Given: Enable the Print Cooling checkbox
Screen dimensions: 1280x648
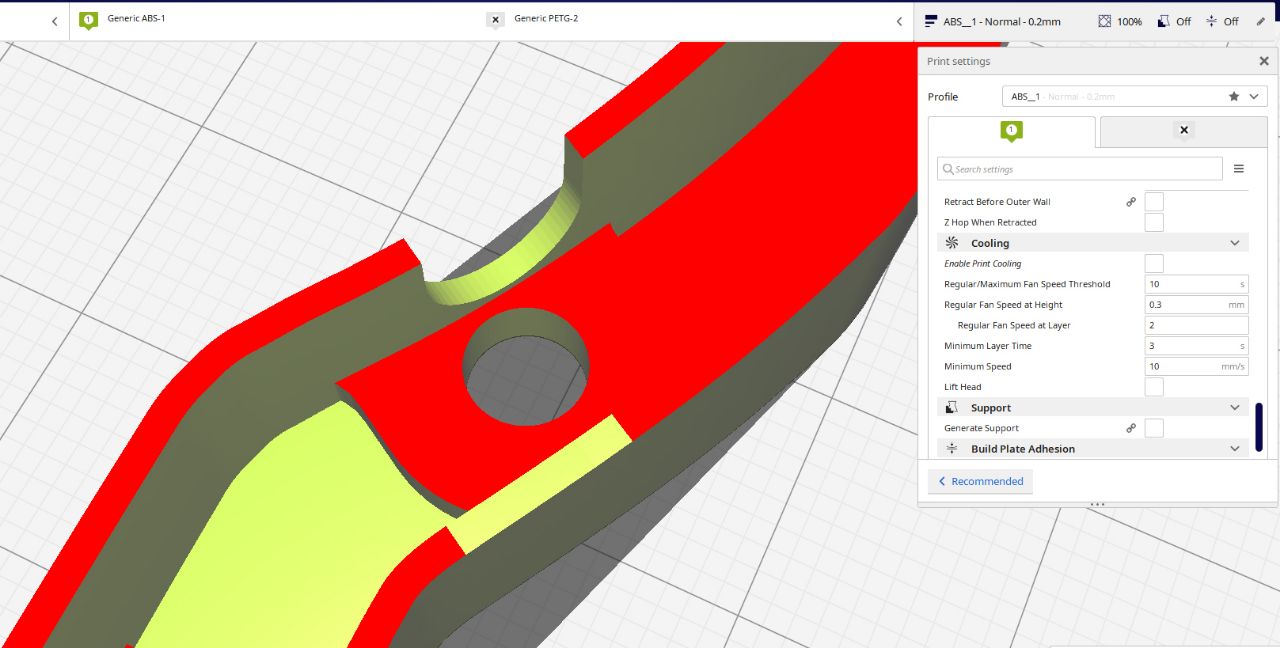Looking at the screenshot, I should pyautogui.click(x=1154, y=263).
